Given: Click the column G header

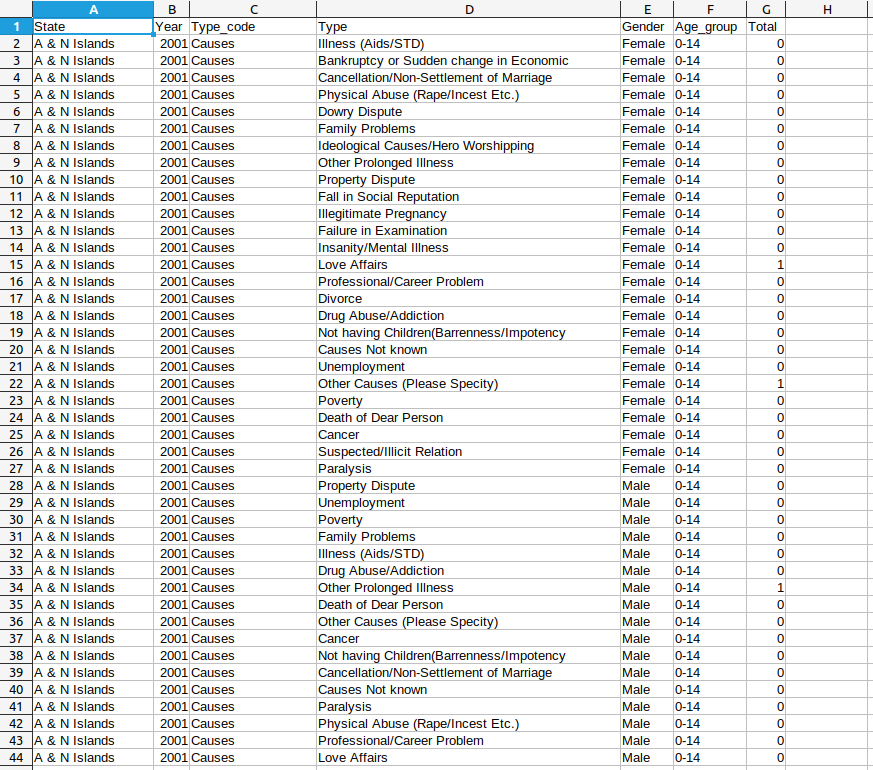Looking at the screenshot, I should pyautogui.click(x=765, y=9).
